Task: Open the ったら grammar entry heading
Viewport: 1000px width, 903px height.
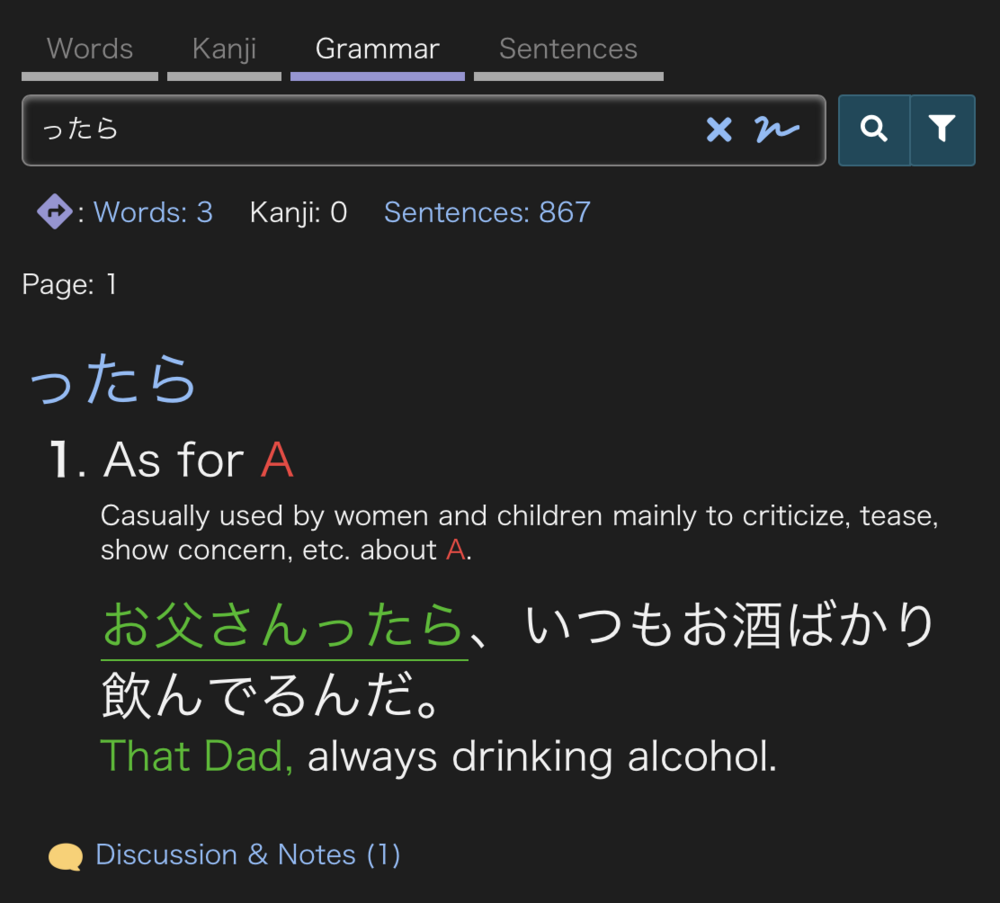Action: [113, 379]
